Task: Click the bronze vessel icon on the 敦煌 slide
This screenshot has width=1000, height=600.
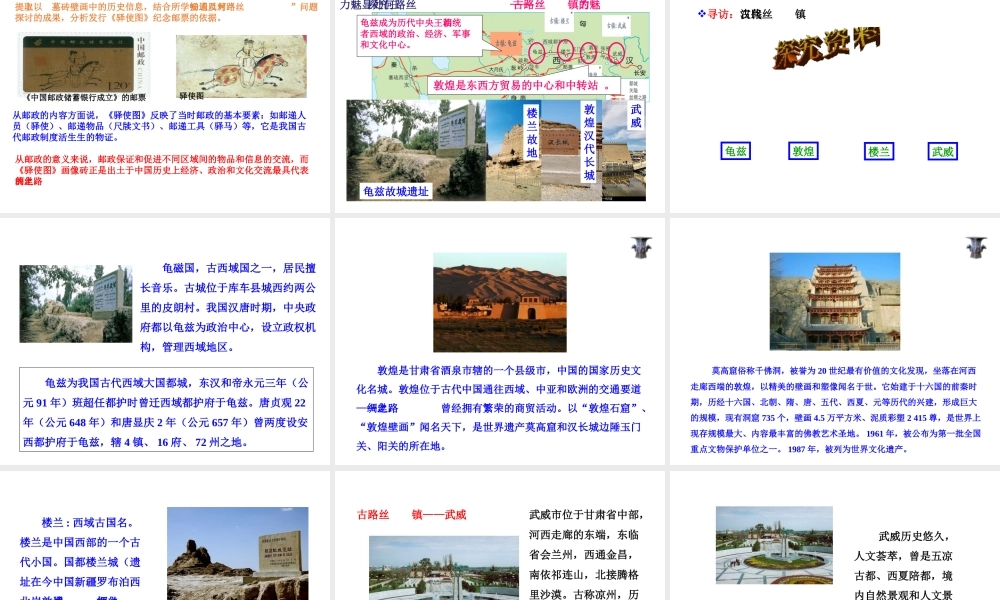Action: pos(642,247)
